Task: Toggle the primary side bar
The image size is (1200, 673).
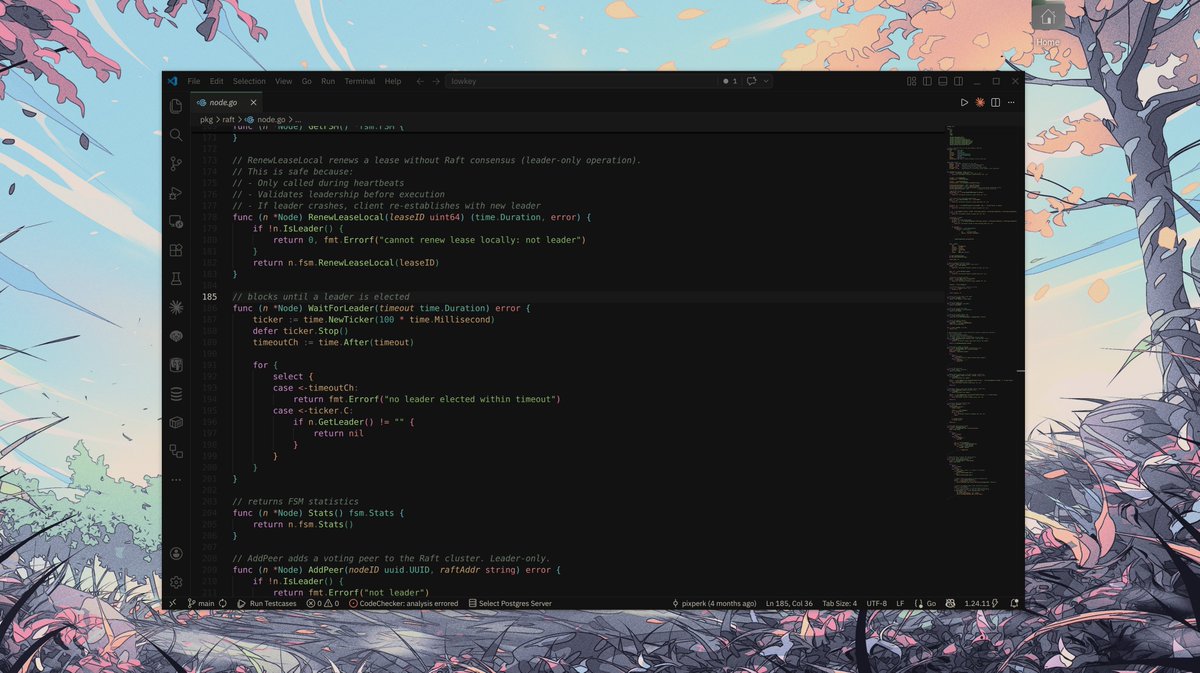Action: point(927,81)
